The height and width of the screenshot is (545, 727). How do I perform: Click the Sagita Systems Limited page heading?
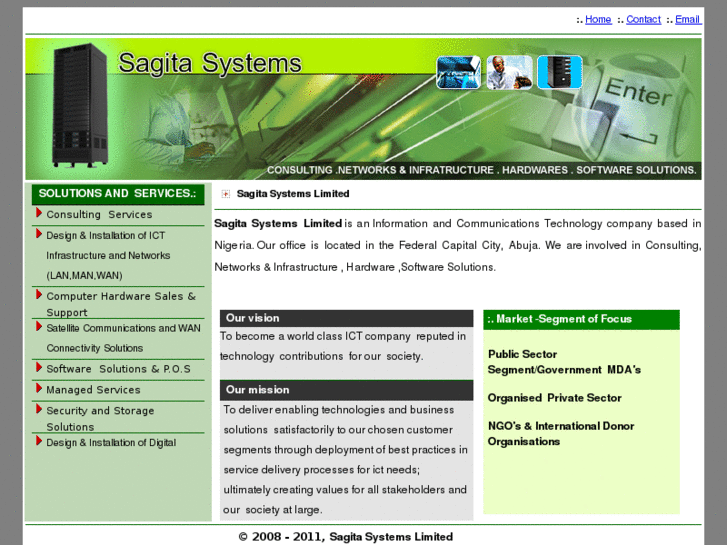pyautogui.click(x=293, y=194)
